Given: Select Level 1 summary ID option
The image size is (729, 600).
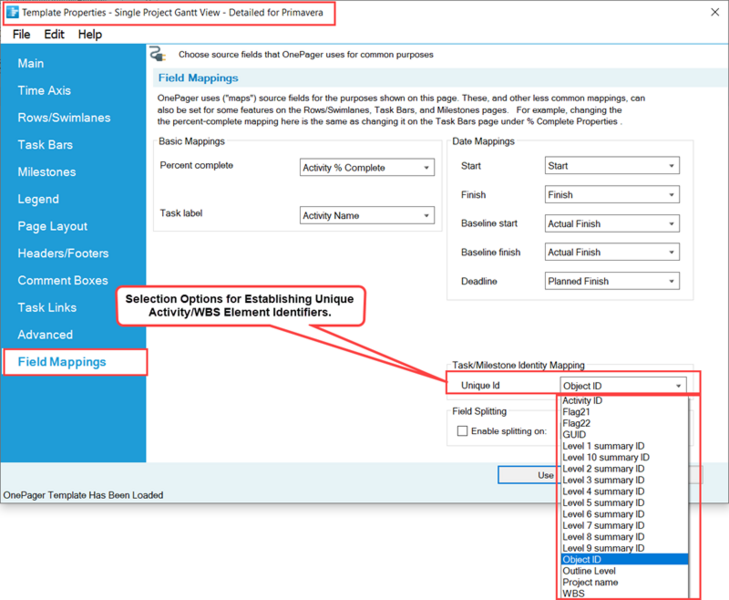Looking at the screenshot, I should coord(623,446).
